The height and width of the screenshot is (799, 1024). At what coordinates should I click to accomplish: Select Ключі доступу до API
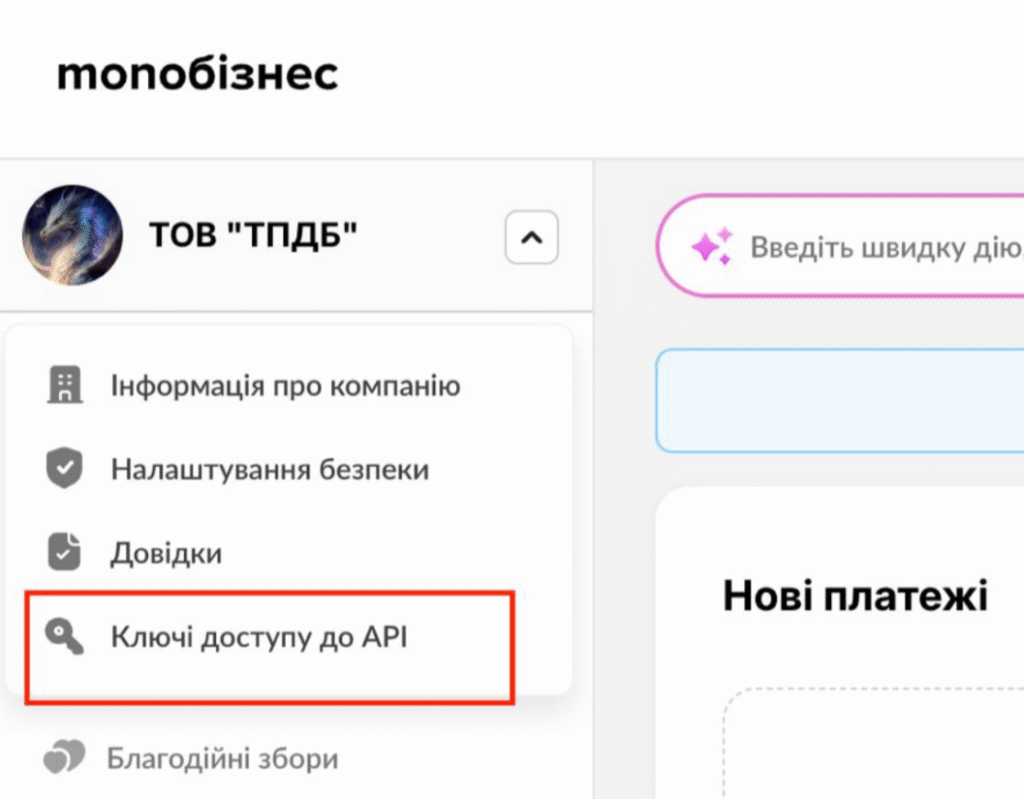pos(259,636)
